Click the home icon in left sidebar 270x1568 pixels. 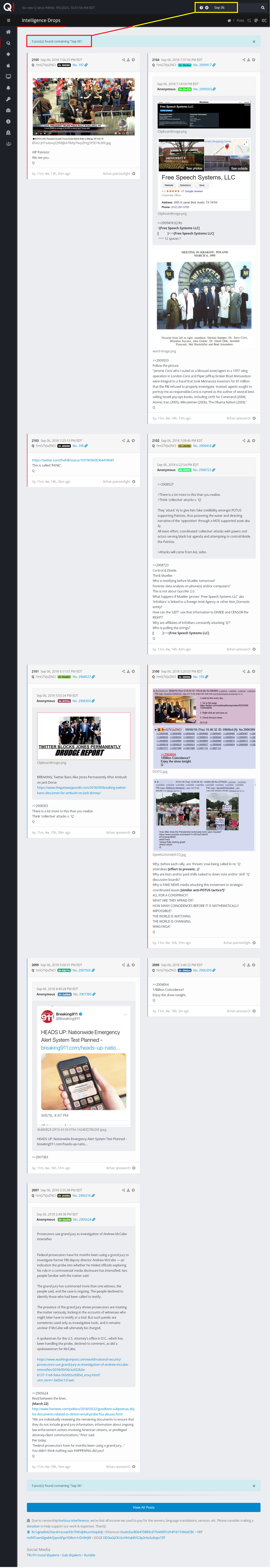click(9, 32)
